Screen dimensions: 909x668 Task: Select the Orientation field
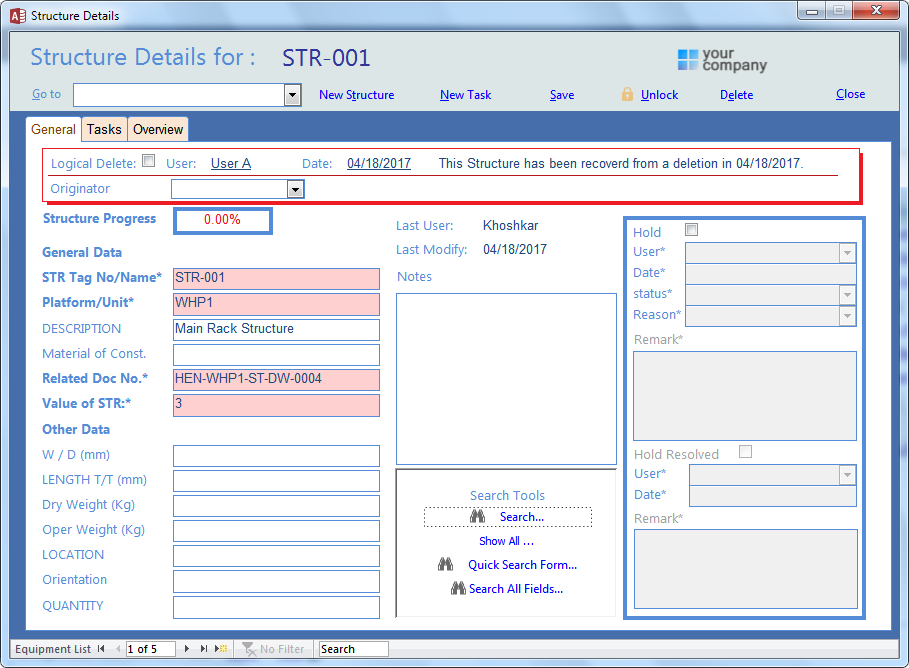point(277,581)
